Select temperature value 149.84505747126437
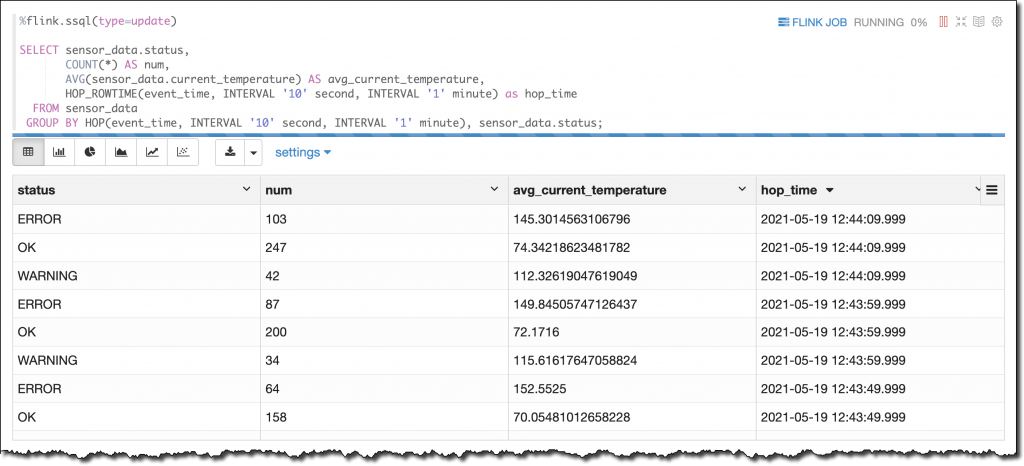Screen dimensions: 1024x466 575,304
